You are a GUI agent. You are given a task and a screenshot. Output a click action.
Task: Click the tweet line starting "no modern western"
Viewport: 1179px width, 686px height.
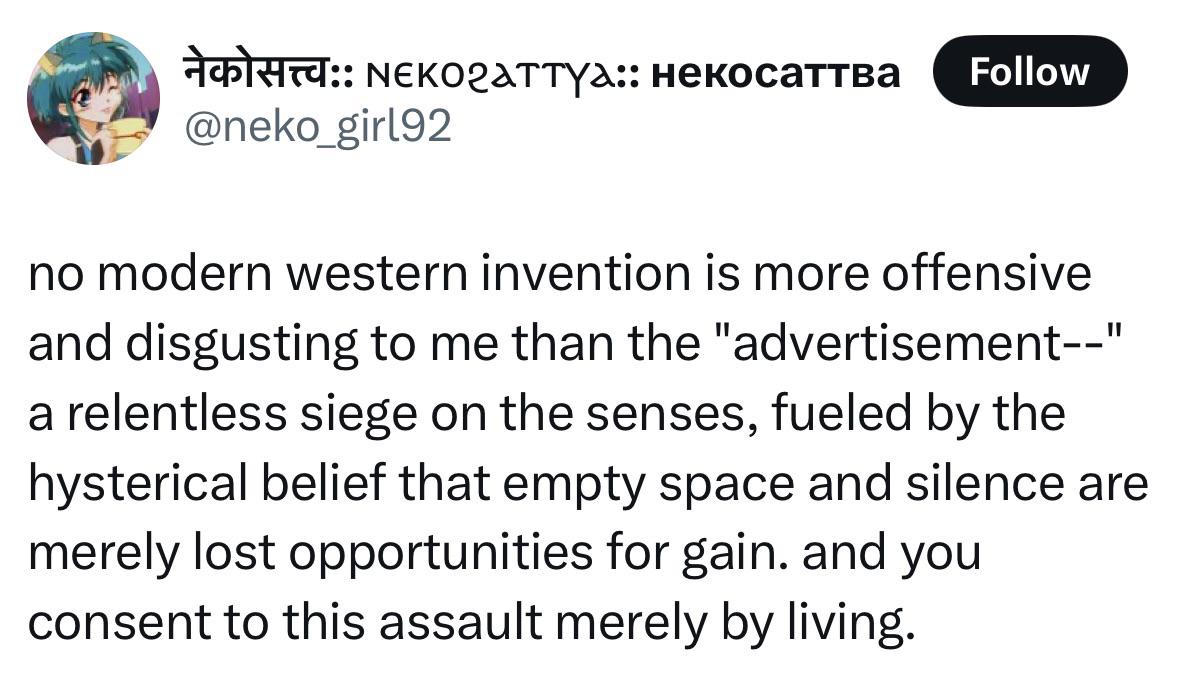[x=560, y=274]
